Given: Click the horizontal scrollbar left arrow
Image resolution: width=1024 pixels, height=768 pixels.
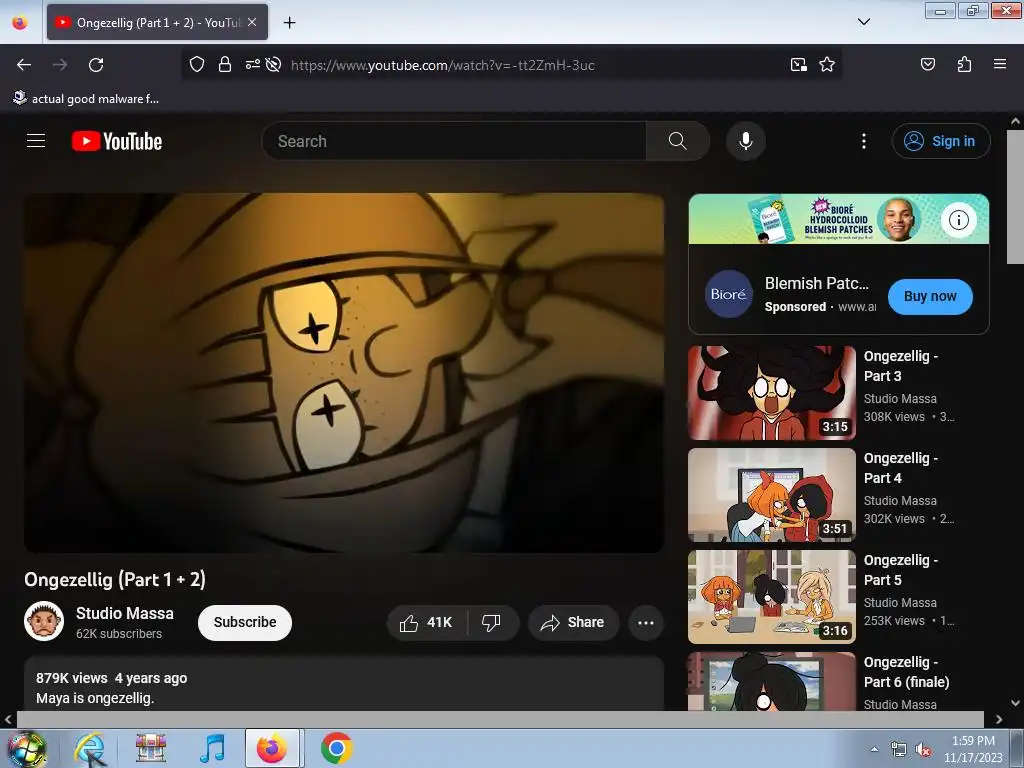Looking at the screenshot, I should [8, 720].
